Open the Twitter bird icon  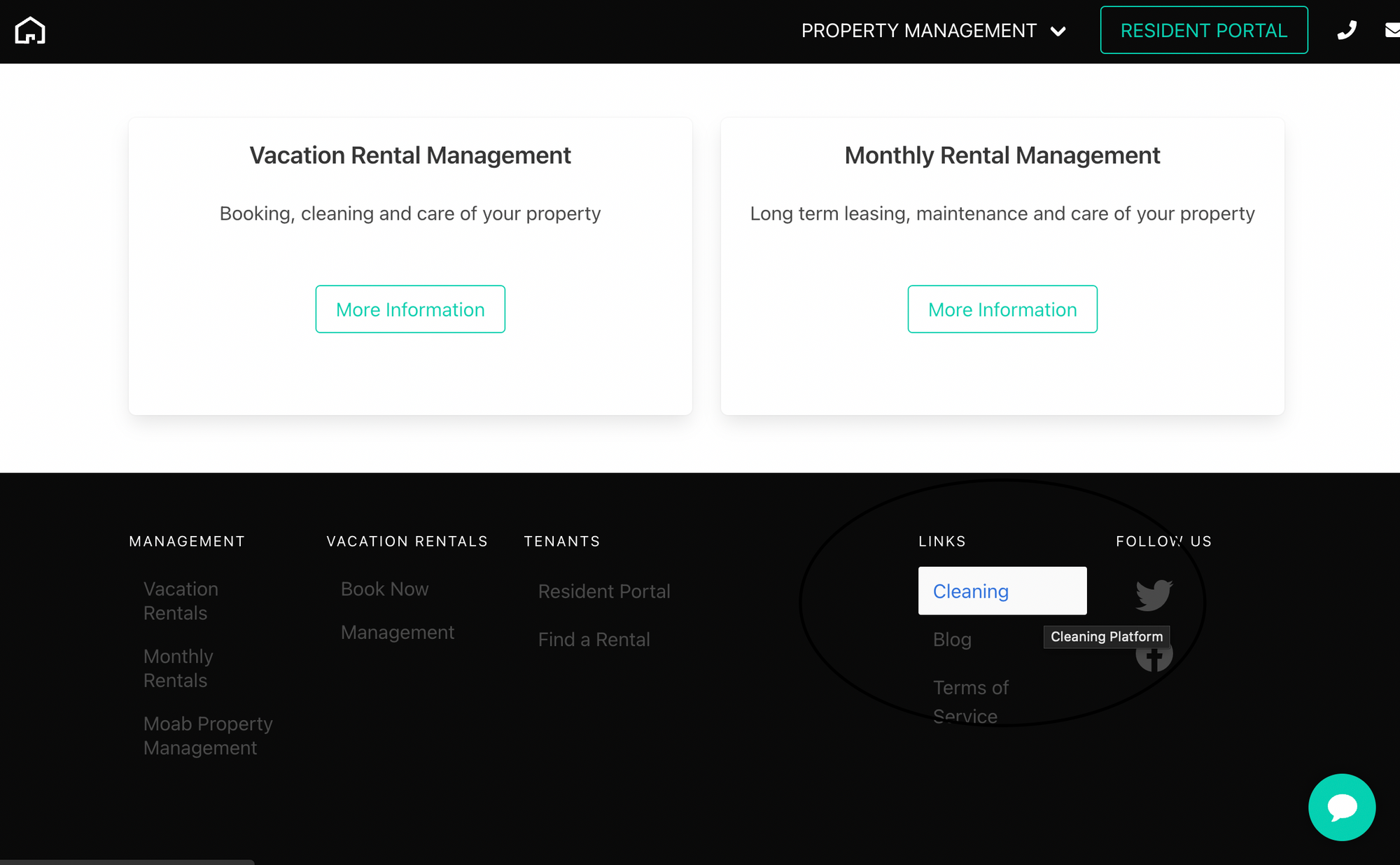(x=1154, y=595)
